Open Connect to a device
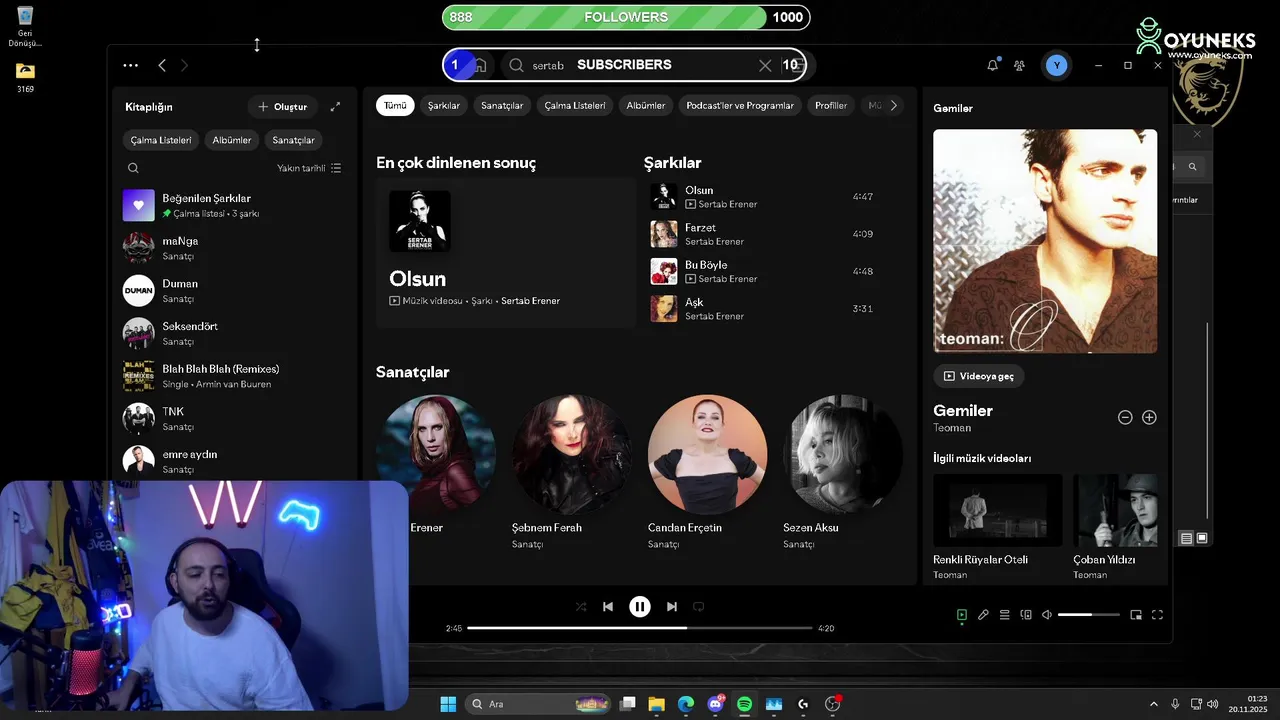This screenshot has height=720, width=1280. pos(1026,615)
